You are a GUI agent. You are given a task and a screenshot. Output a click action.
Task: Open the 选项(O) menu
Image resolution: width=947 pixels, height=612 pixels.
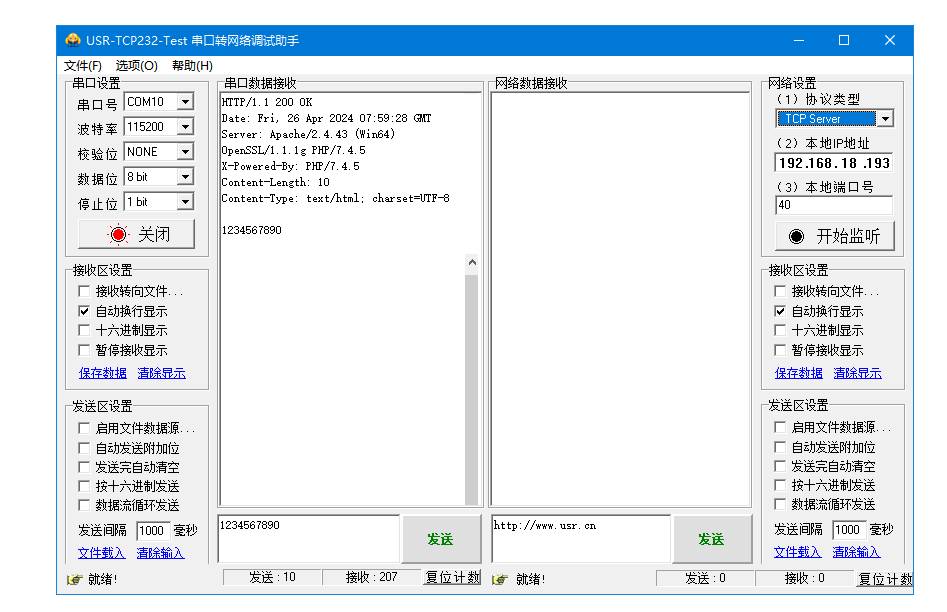coord(136,66)
